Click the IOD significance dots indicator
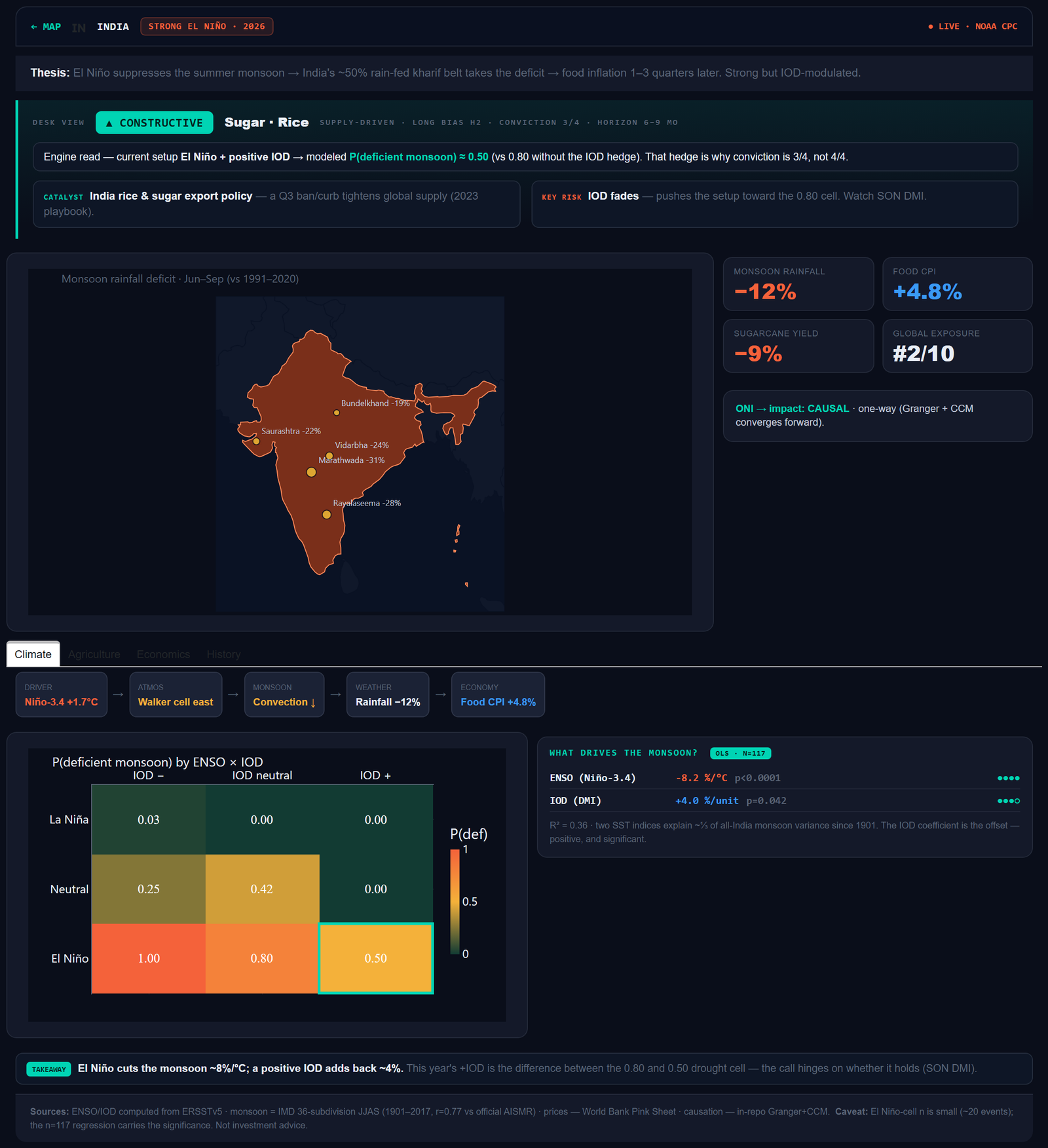This screenshot has height=1148, width=1048. tap(1008, 801)
